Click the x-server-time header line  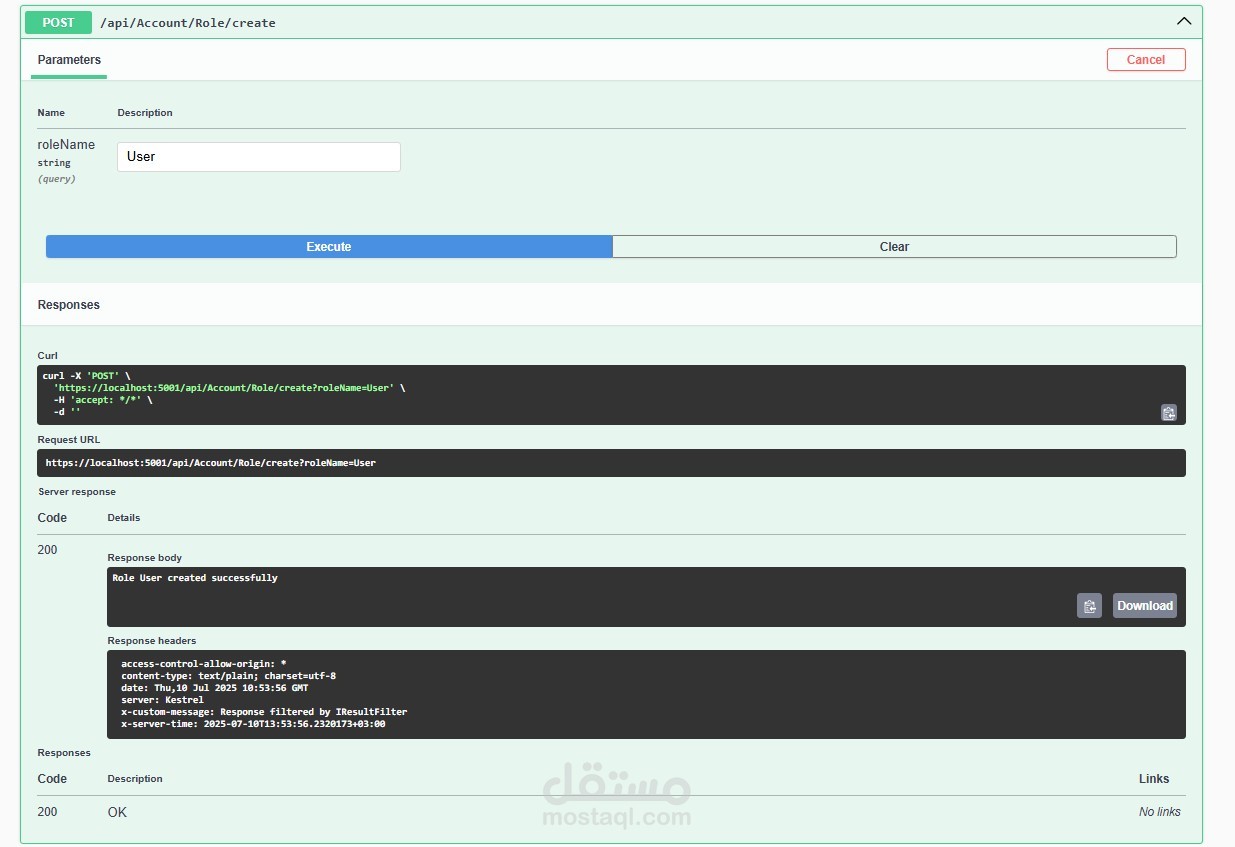coord(253,724)
